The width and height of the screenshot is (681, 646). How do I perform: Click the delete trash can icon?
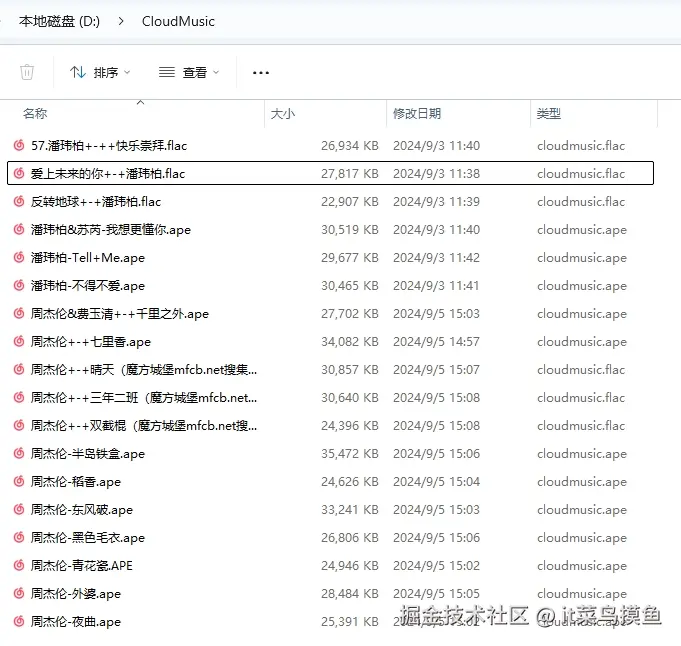coord(27,72)
